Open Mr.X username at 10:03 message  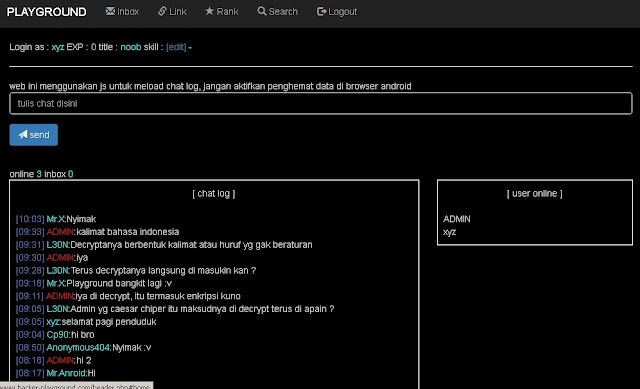pos(56,219)
